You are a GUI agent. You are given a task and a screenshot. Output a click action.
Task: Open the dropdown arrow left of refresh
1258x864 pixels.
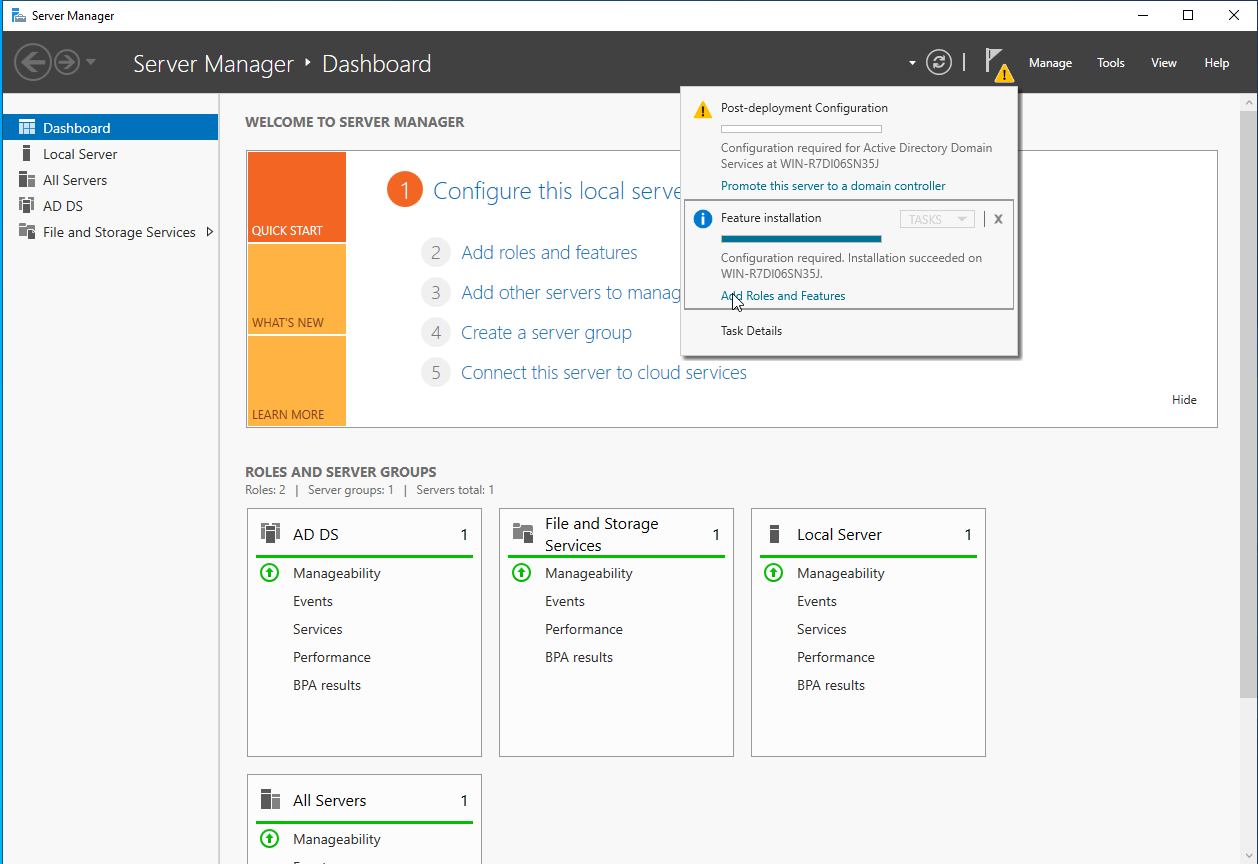tap(912, 63)
